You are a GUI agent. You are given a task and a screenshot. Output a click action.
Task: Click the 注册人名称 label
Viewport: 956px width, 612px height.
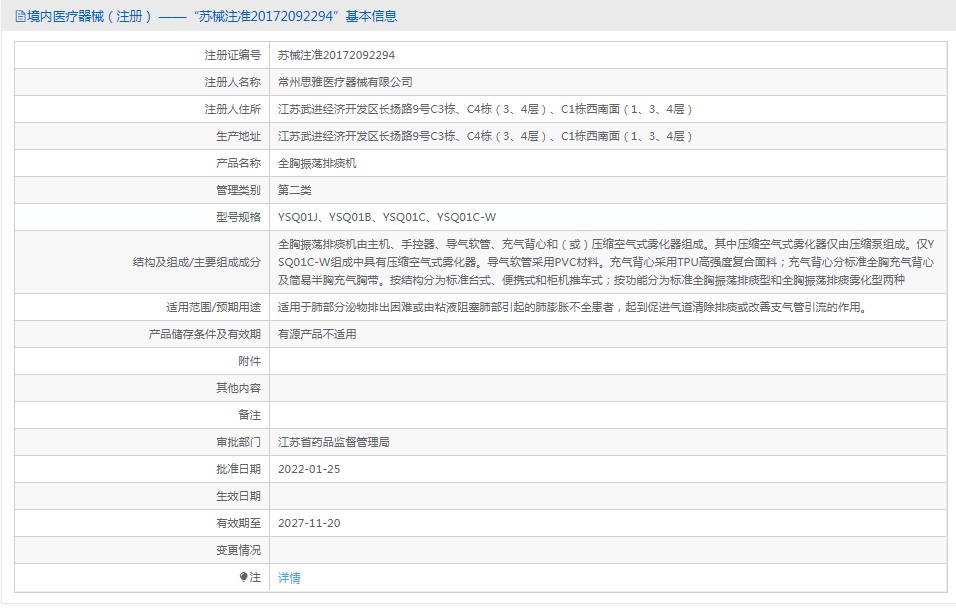tap(232, 82)
